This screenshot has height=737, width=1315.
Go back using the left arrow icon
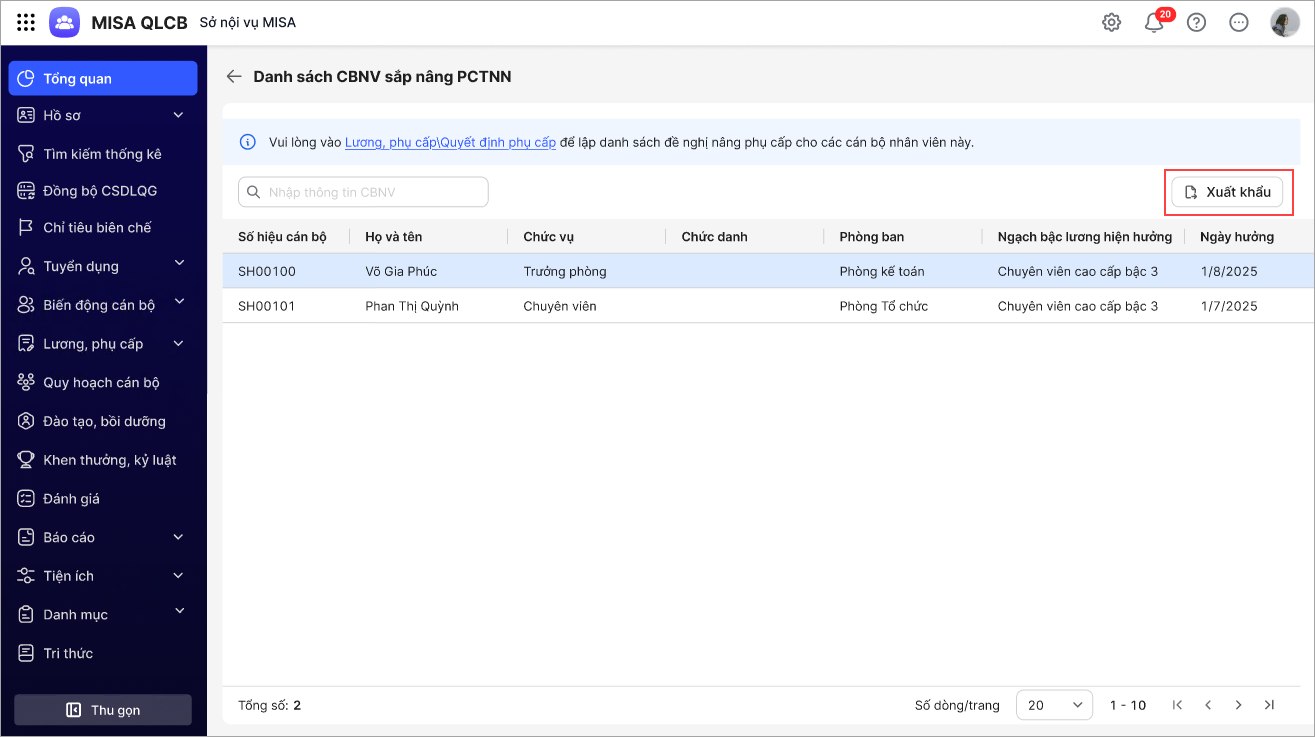coord(234,76)
